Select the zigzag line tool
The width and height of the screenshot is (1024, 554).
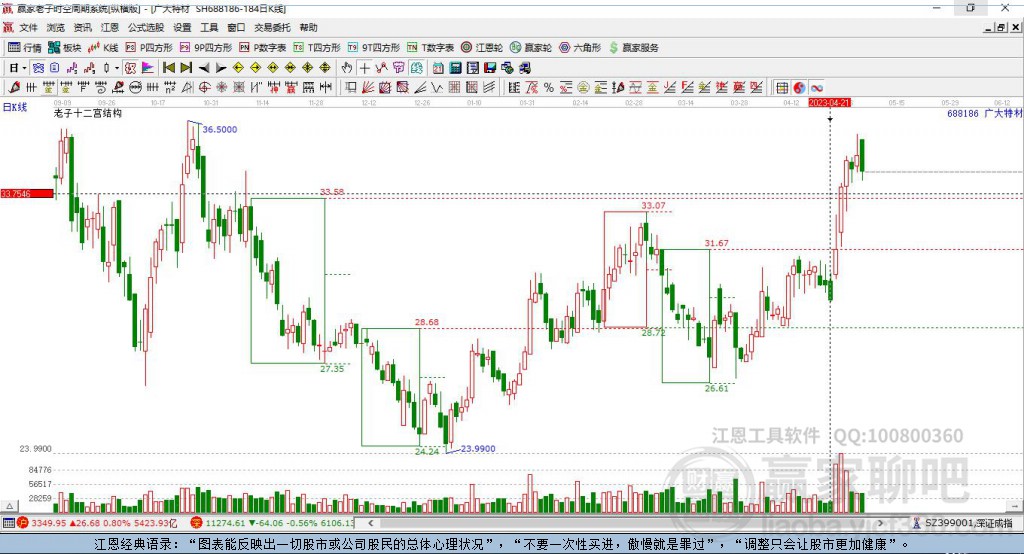click(437, 88)
